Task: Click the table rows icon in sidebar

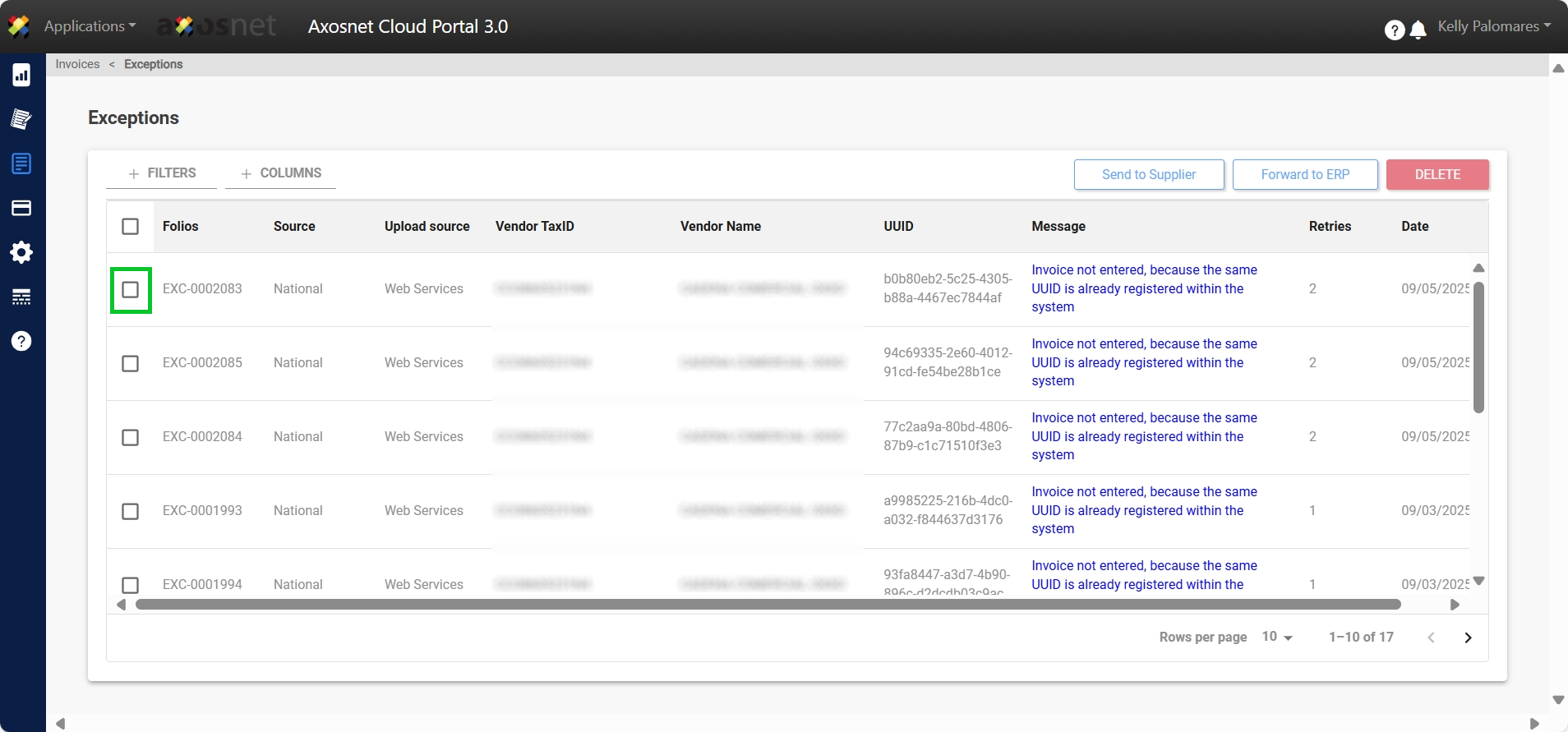Action: pyautogui.click(x=21, y=297)
